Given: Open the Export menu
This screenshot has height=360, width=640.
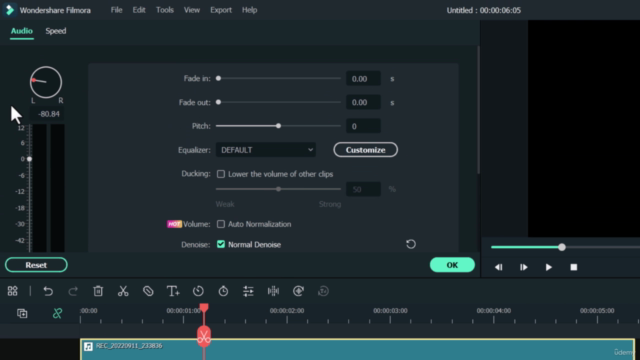Looking at the screenshot, I should pyautogui.click(x=221, y=10).
